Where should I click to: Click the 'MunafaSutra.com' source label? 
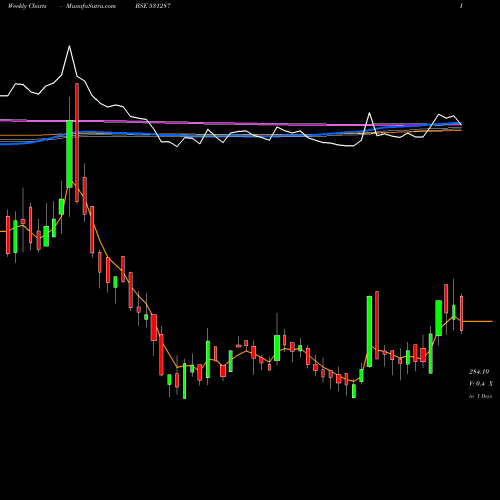(x=91, y=6)
